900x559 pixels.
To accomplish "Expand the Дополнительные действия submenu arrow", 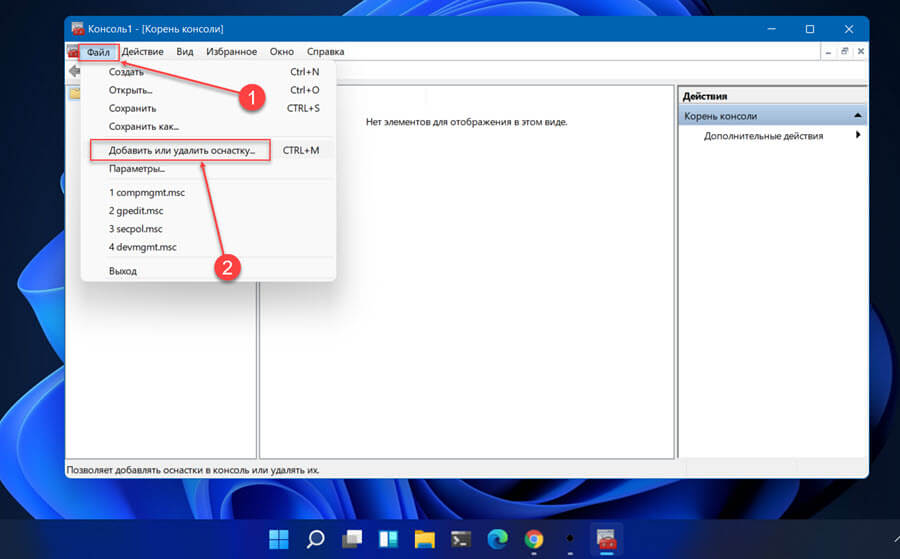I will (858, 135).
